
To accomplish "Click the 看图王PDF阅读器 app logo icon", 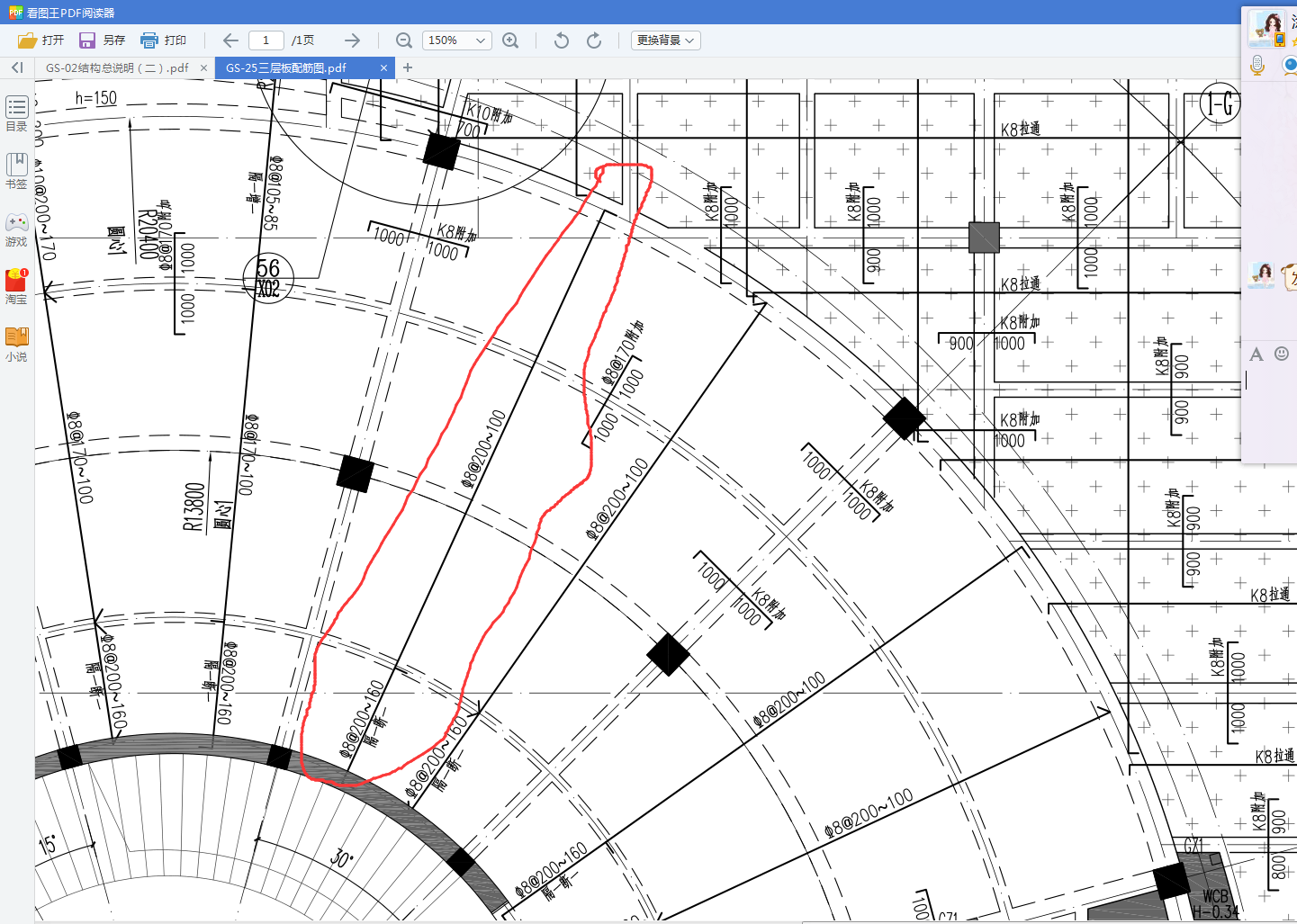I will [15, 13].
